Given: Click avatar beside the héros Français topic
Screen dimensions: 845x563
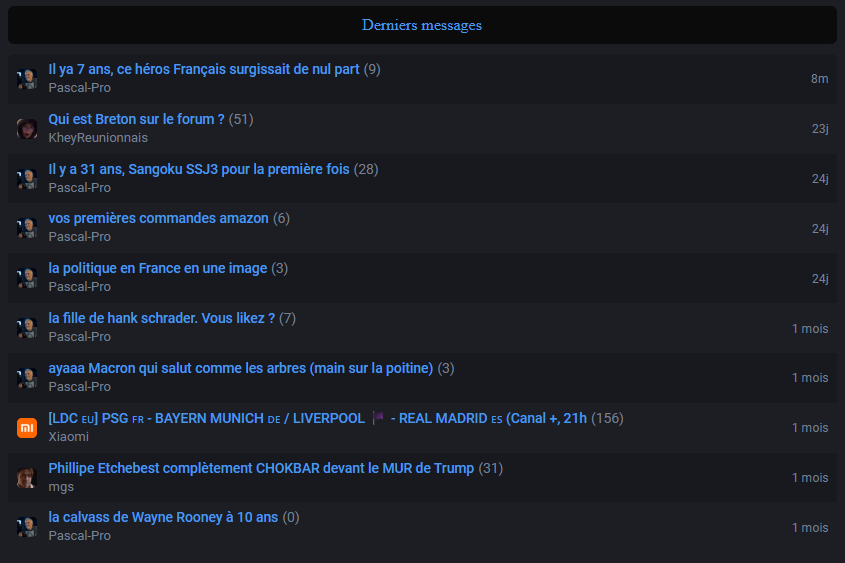Looking at the screenshot, I should (27, 79).
